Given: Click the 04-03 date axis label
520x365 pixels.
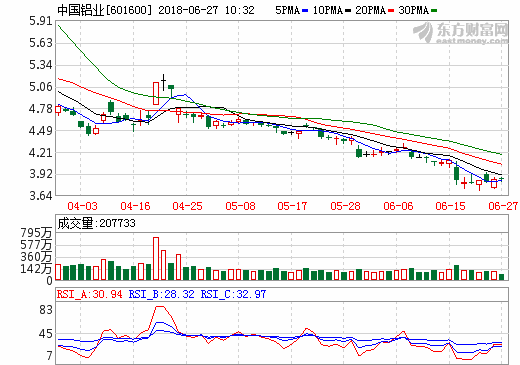Looking at the screenshot, I should click(x=82, y=206).
